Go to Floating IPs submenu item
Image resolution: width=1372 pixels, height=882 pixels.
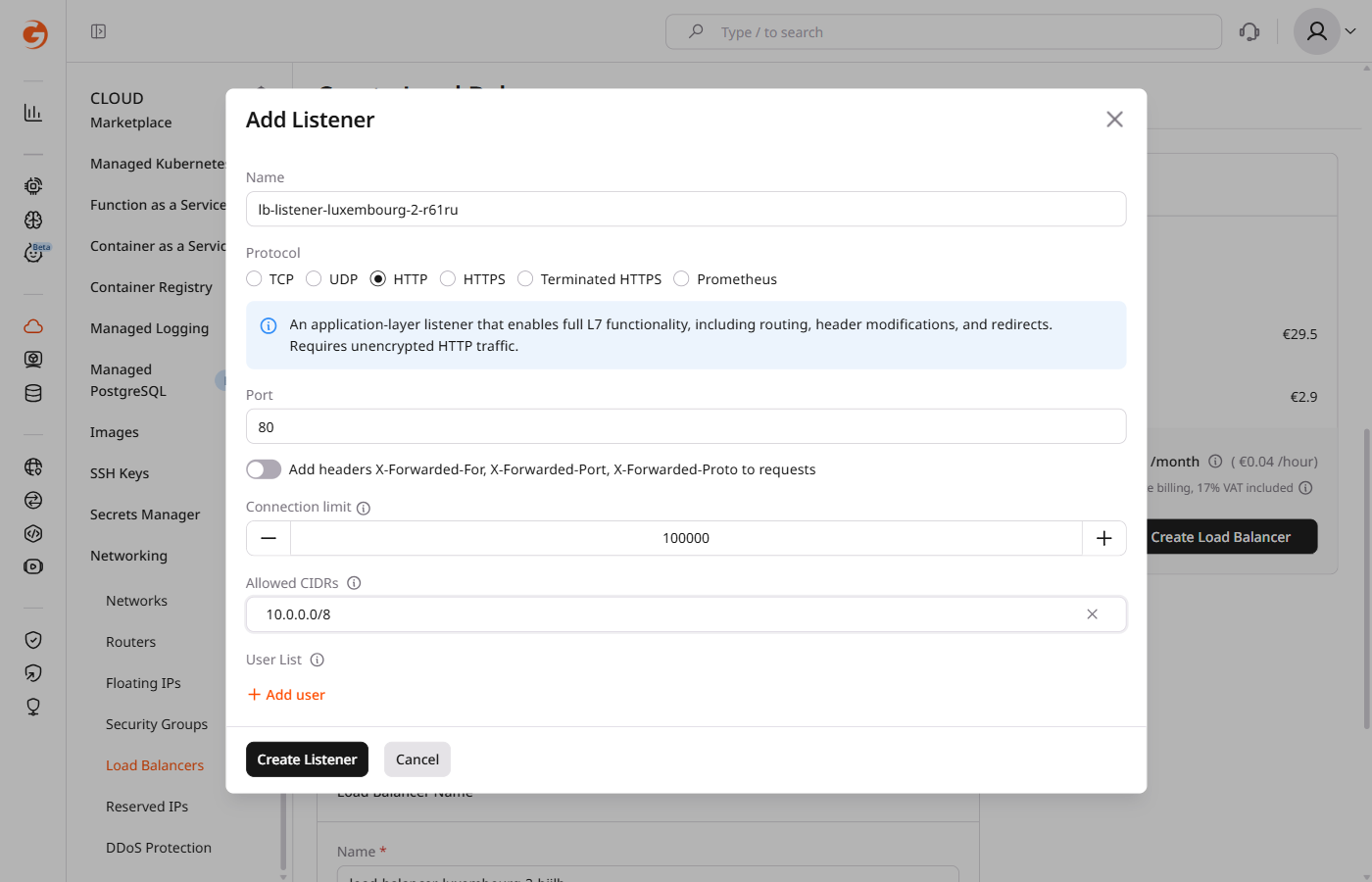tap(143, 683)
